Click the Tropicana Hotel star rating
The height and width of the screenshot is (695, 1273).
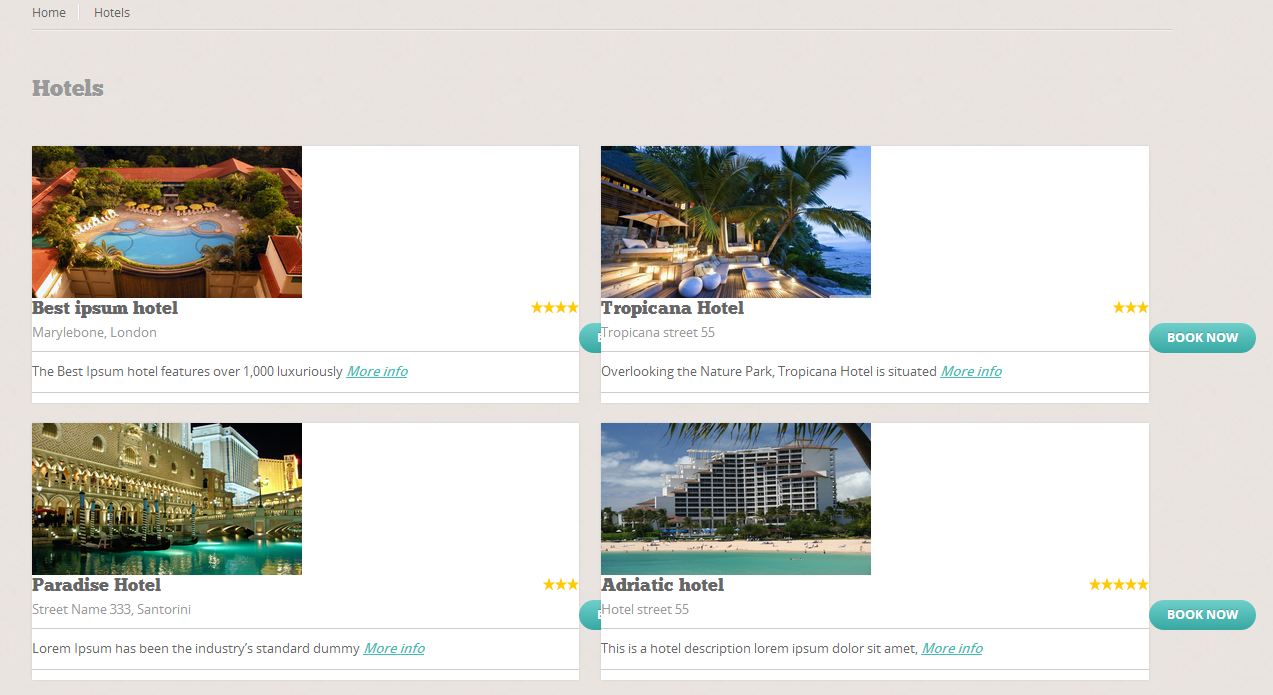1131,308
